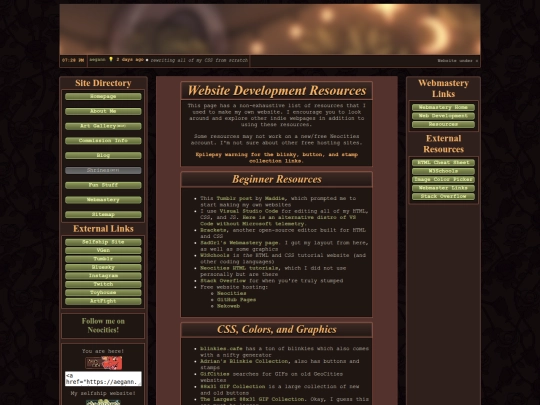Click the 'Website under' scrolling marquee text
This screenshot has height=405, width=540.
(458, 61)
